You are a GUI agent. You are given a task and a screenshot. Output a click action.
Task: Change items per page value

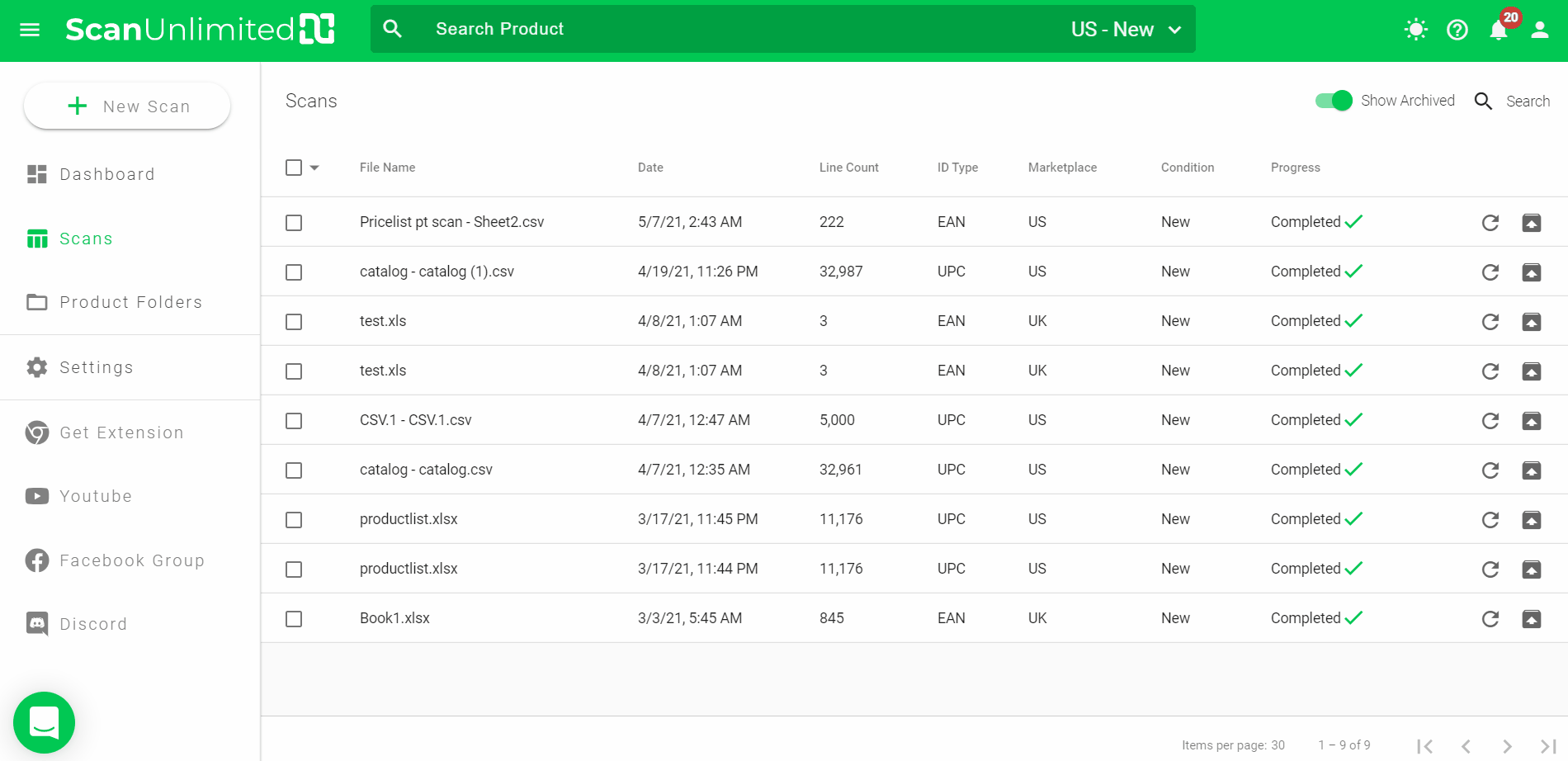tap(1278, 745)
